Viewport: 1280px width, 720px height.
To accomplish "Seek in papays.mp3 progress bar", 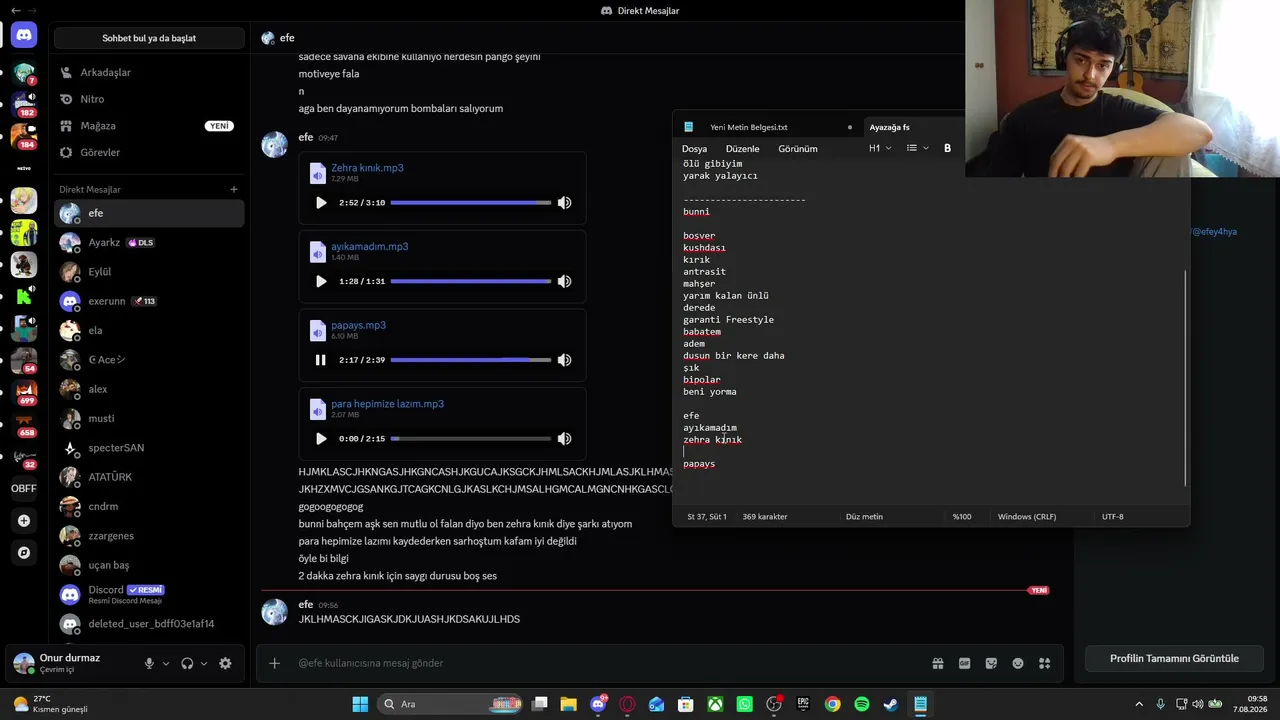I will [x=470, y=360].
